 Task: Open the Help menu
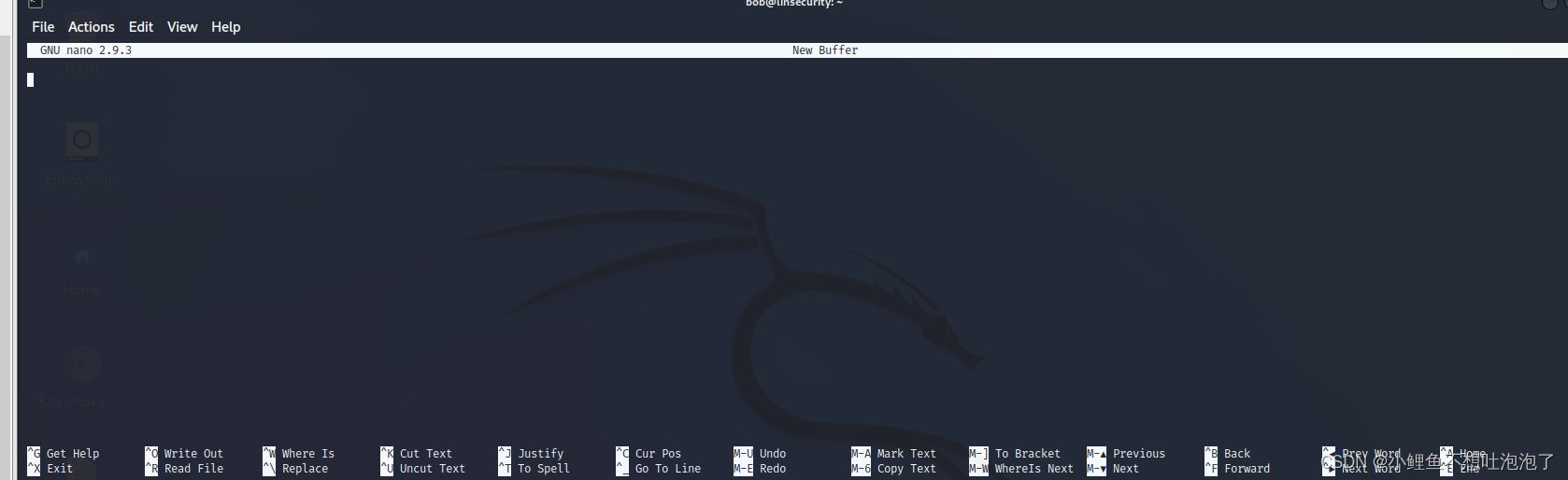click(226, 27)
